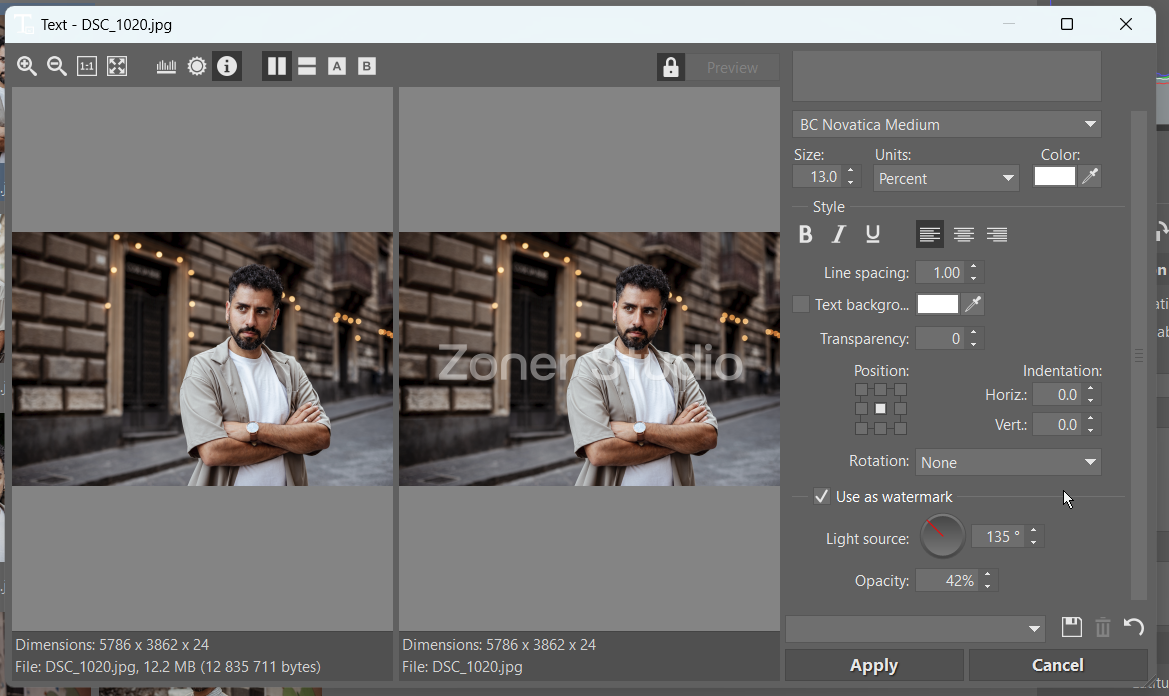Save current settings as preset
1169x696 pixels.
tap(1071, 628)
